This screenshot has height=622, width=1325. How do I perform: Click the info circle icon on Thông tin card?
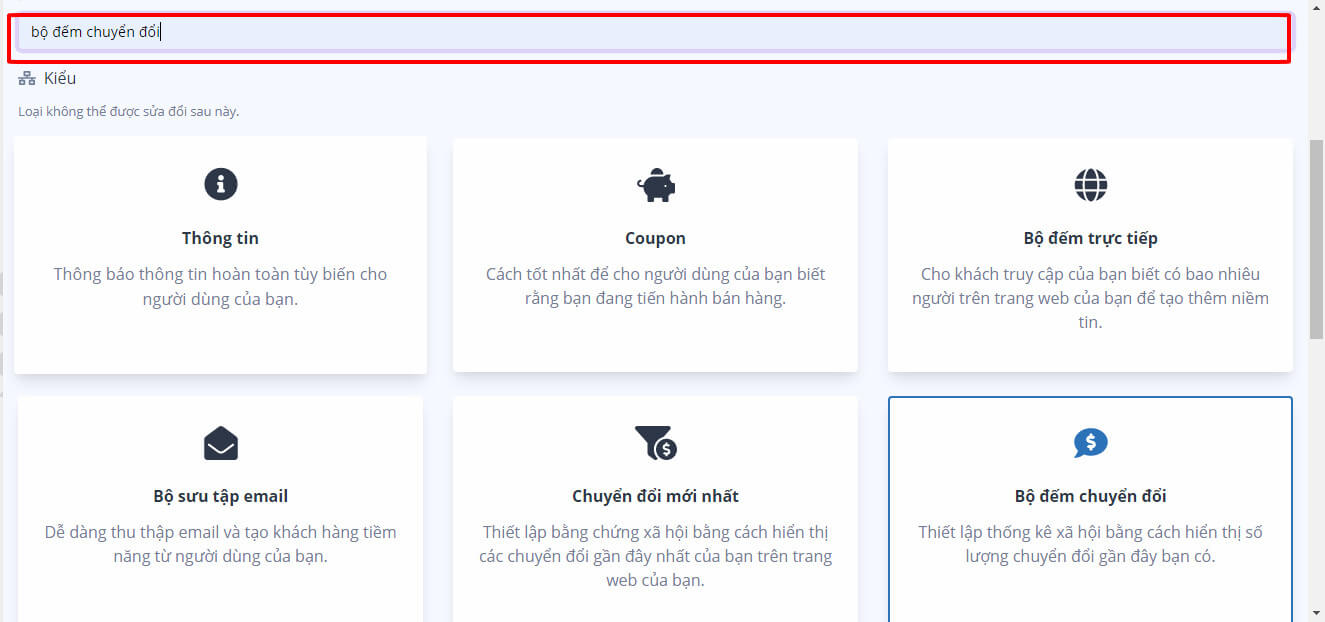pyautogui.click(x=220, y=184)
